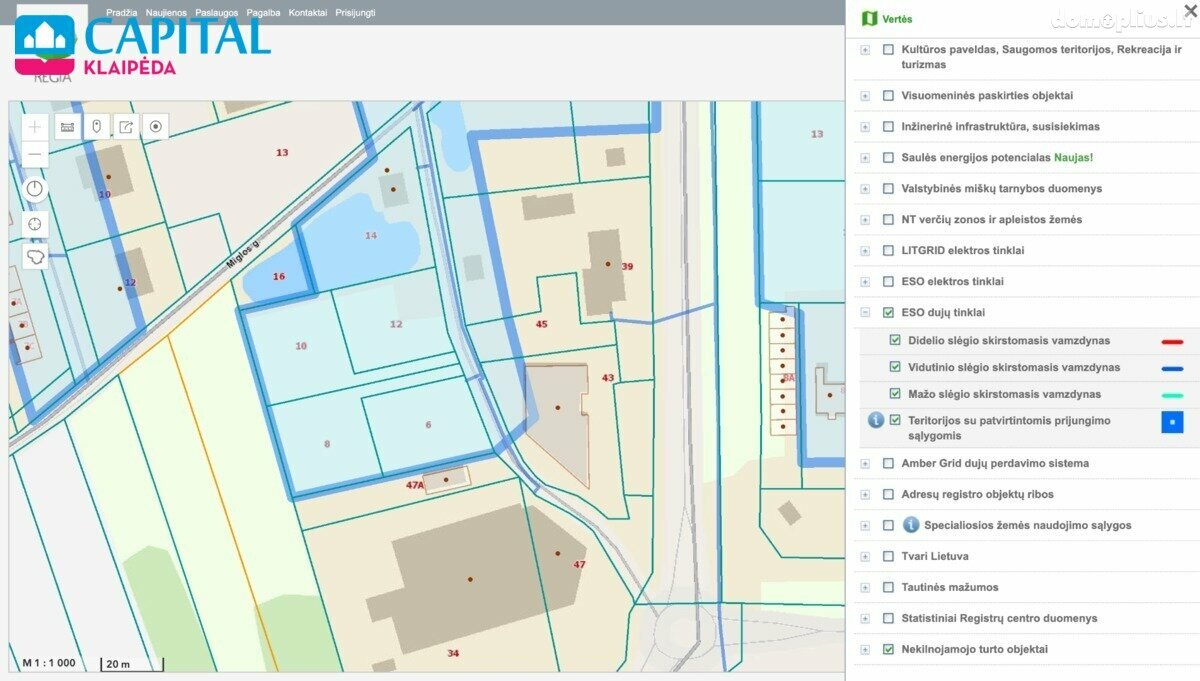Click the Vertės panel heading
Image resolution: width=1200 pixels, height=681 pixels.
click(x=897, y=19)
